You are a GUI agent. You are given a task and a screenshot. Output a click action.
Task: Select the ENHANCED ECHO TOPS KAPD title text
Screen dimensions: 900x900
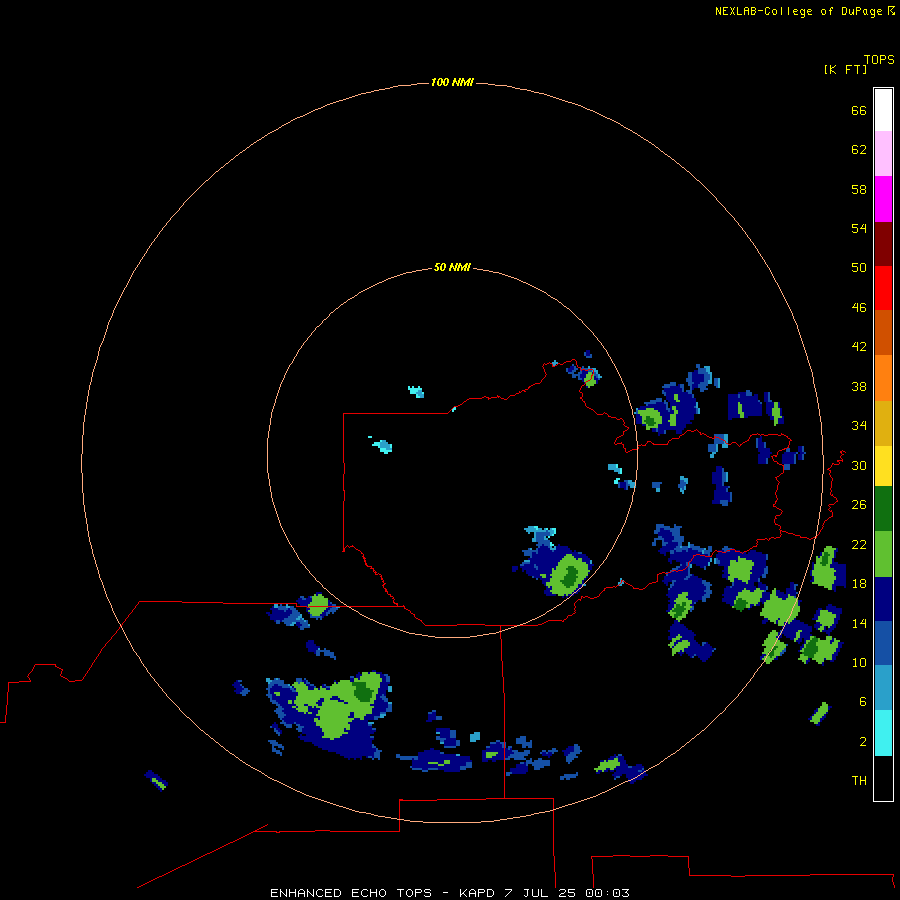point(450,893)
